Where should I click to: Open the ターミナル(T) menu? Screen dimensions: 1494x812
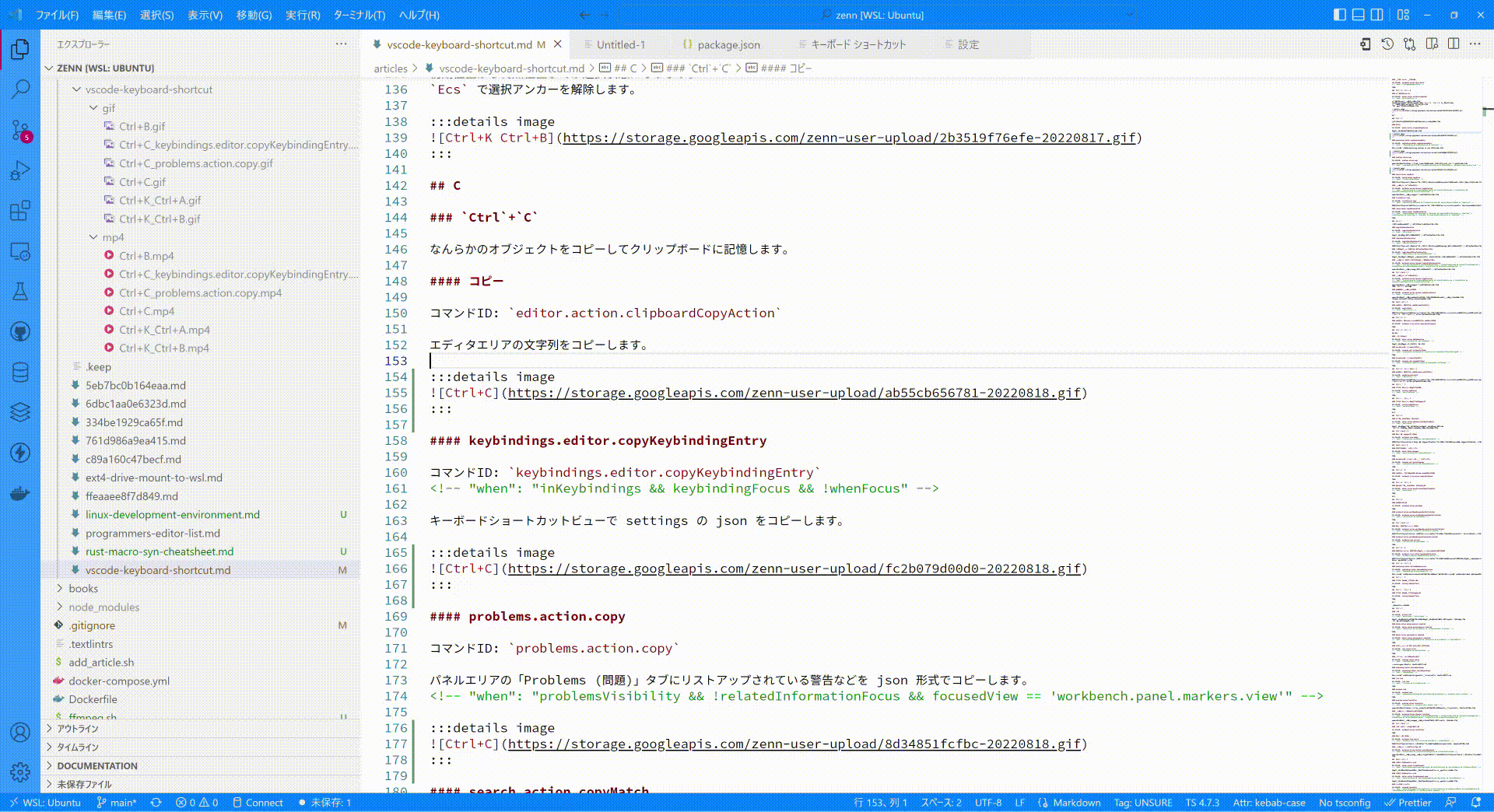tap(359, 15)
